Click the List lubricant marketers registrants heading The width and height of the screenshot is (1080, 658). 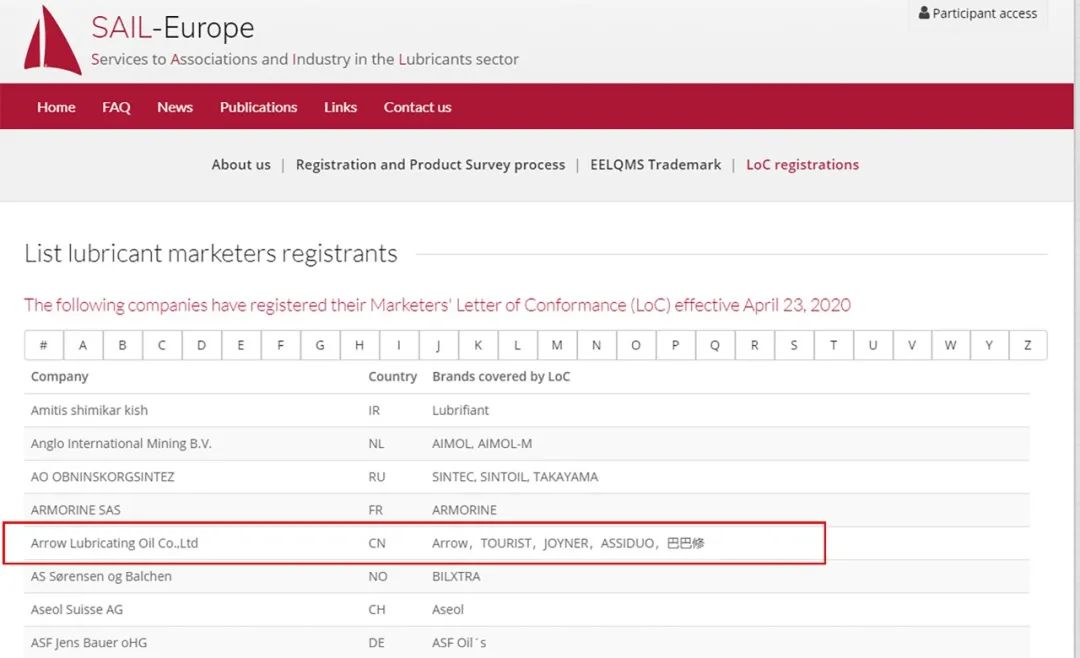point(211,254)
